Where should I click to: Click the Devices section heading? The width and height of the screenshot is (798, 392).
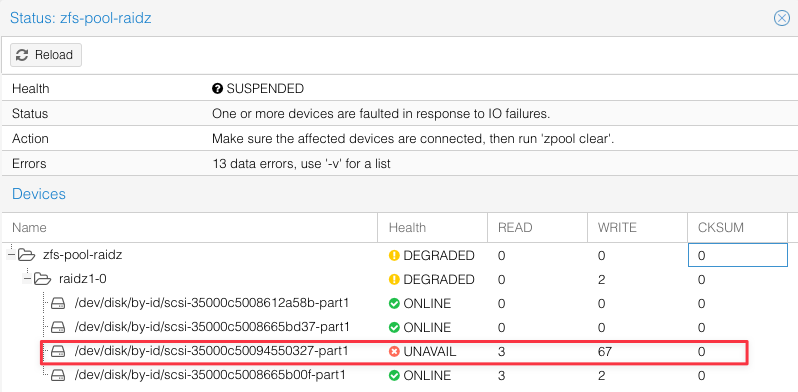pyautogui.click(x=39, y=194)
